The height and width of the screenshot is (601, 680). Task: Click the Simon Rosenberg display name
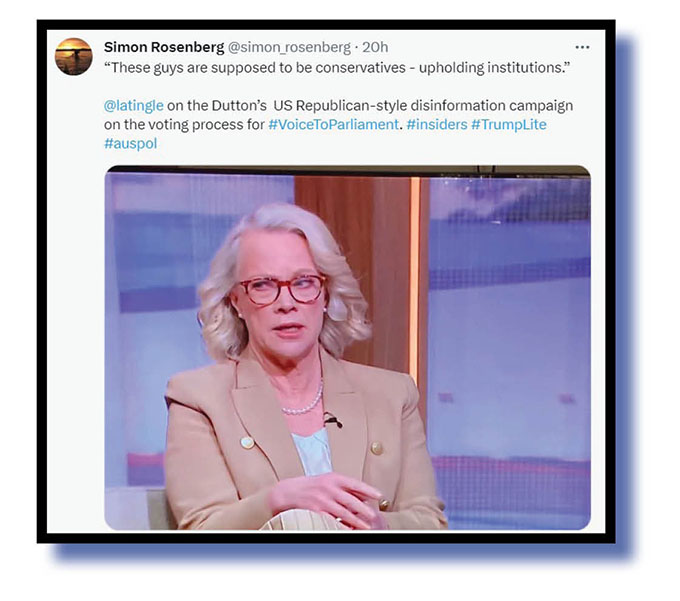click(x=164, y=47)
